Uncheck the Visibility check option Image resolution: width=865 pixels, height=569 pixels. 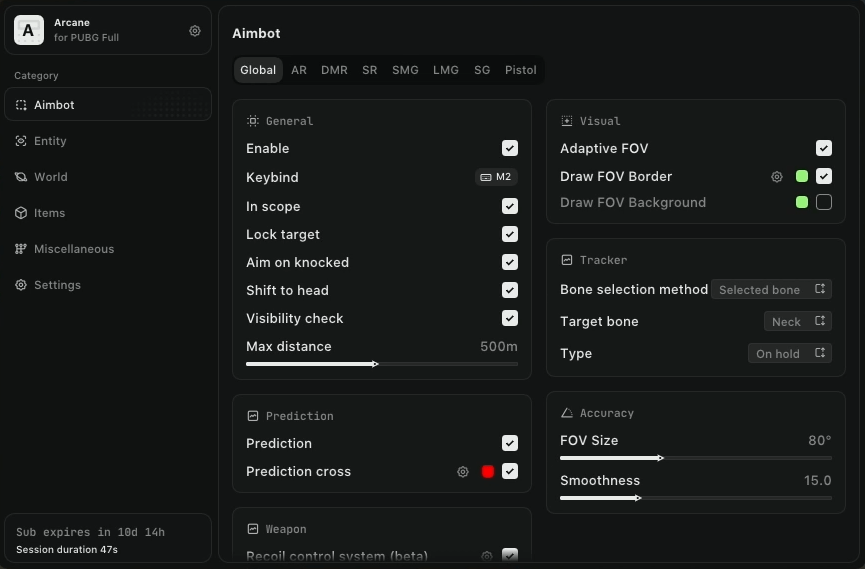point(510,318)
